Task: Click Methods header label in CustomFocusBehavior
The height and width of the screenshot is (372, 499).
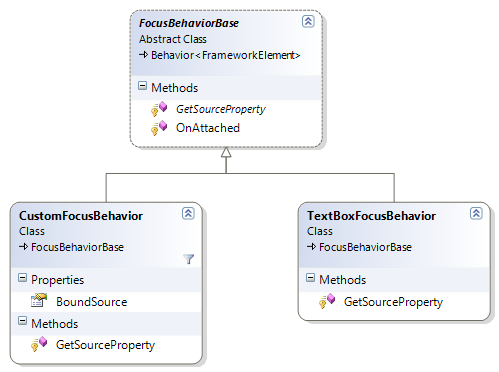Action: pyautogui.click(x=55, y=324)
